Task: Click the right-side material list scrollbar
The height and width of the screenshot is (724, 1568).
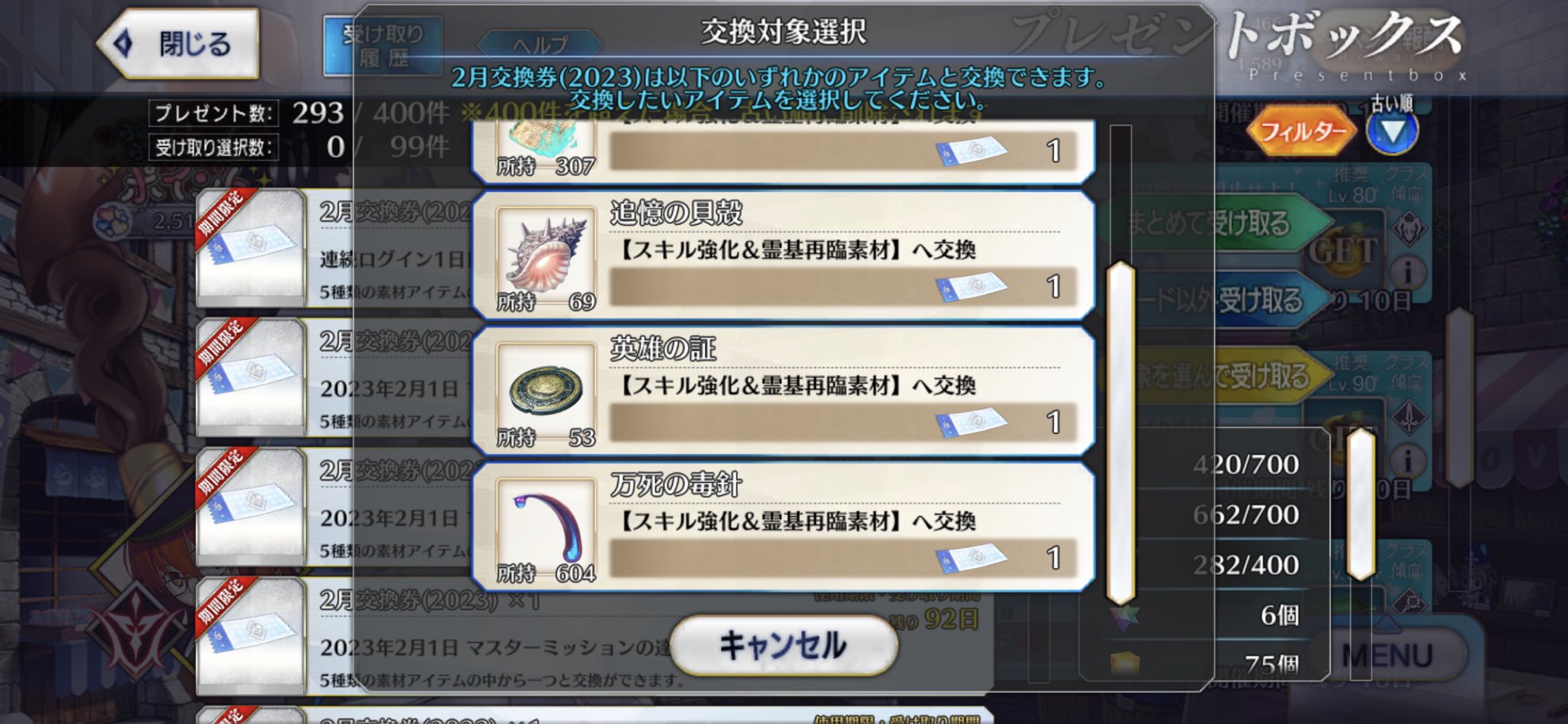Action: [x=1361, y=504]
